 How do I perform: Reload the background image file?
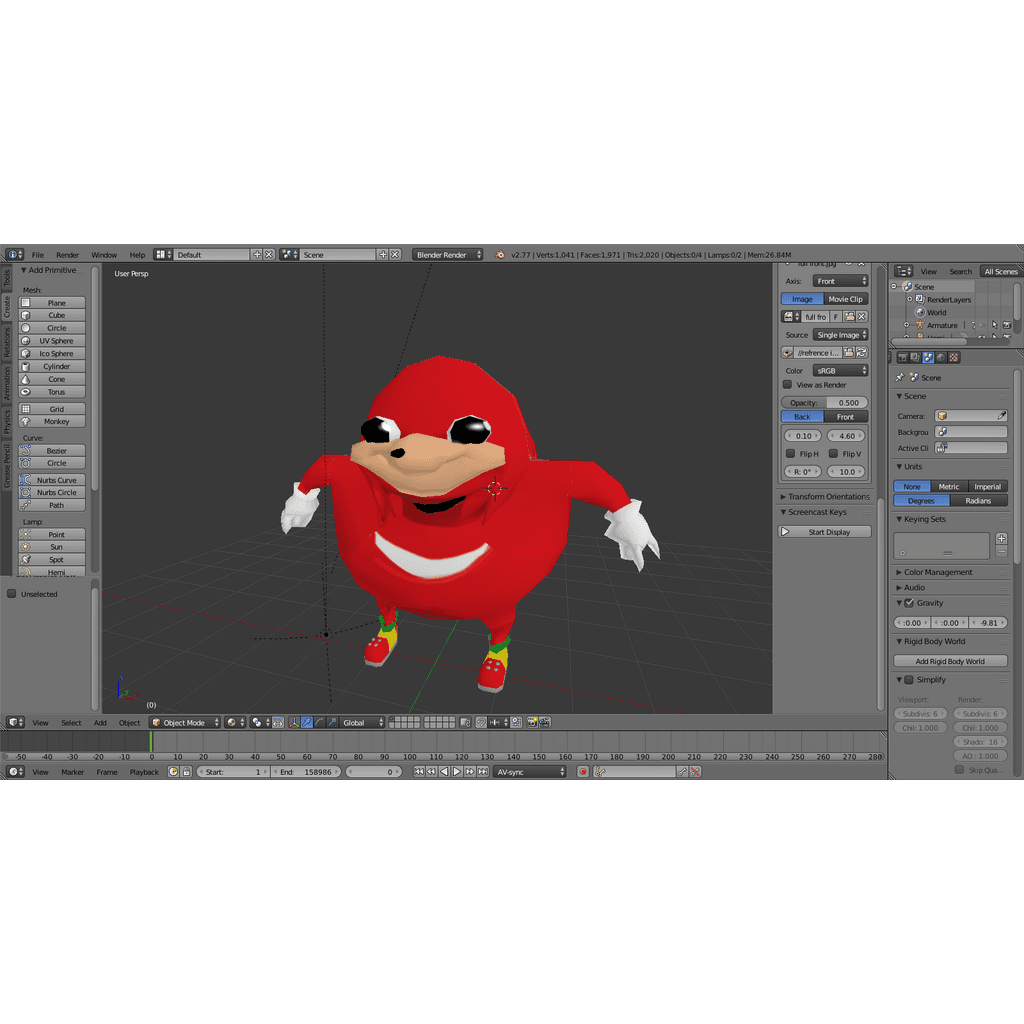pyautogui.click(x=861, y=353)
